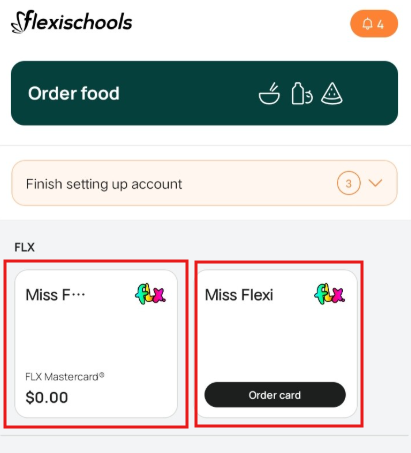Click the bottle icon in Order food
The width and height of the screenshot is (411, 453).
coord(302,94)
